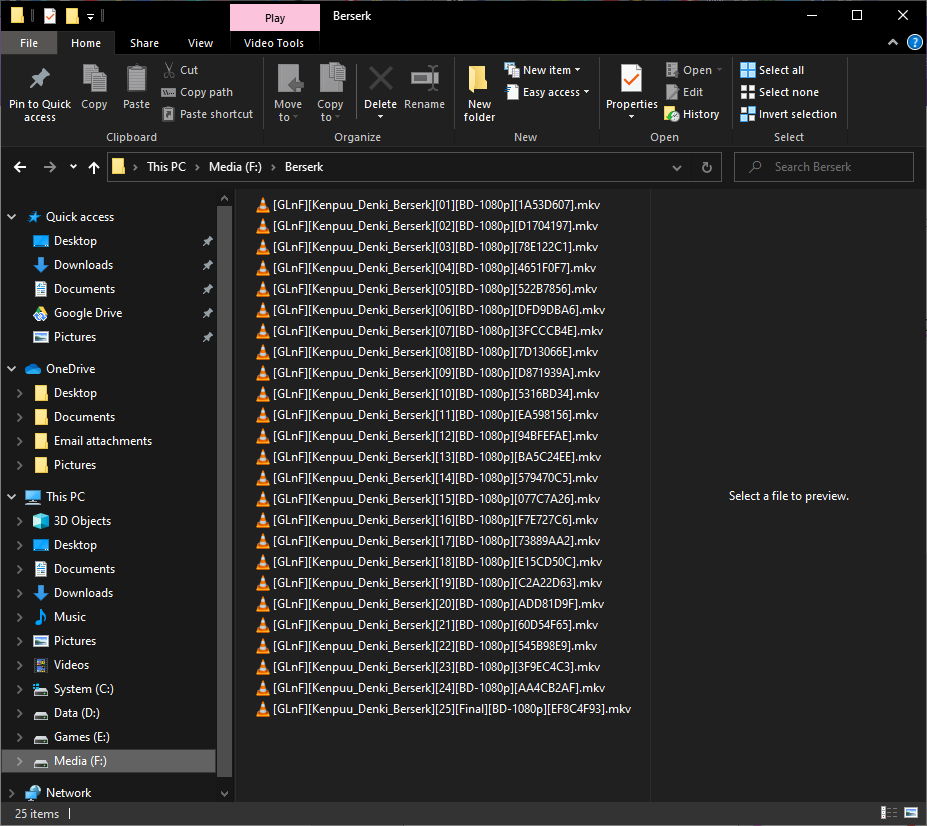The height and width of the screenshot is (826, 927).
Task: Select Games (E:) drive
Action: click(x=82, y=737)
